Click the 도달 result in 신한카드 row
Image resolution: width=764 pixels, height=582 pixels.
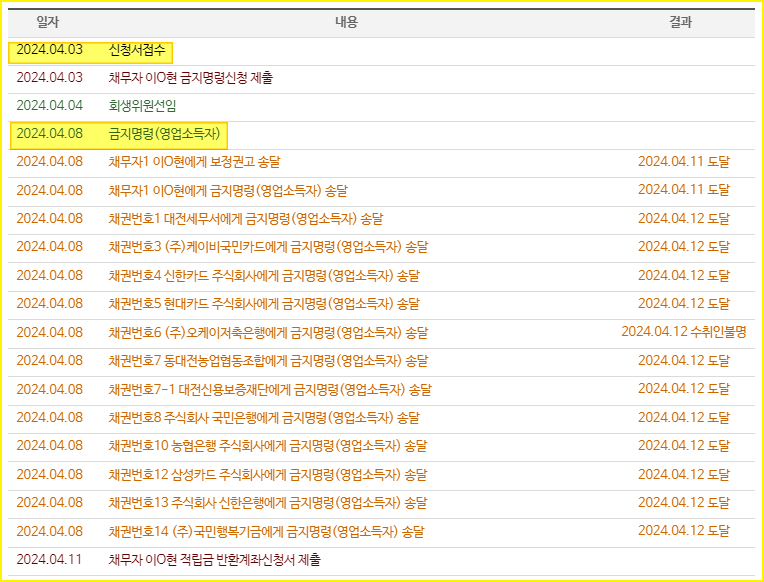[x=684, y=276]
